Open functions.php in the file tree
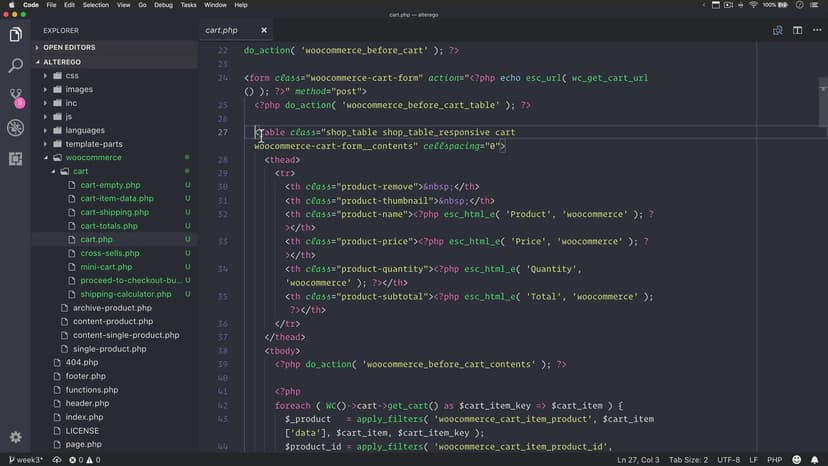The width and height of the screenshot is (828, 466). pyautogui.click(x=91, y=390)
